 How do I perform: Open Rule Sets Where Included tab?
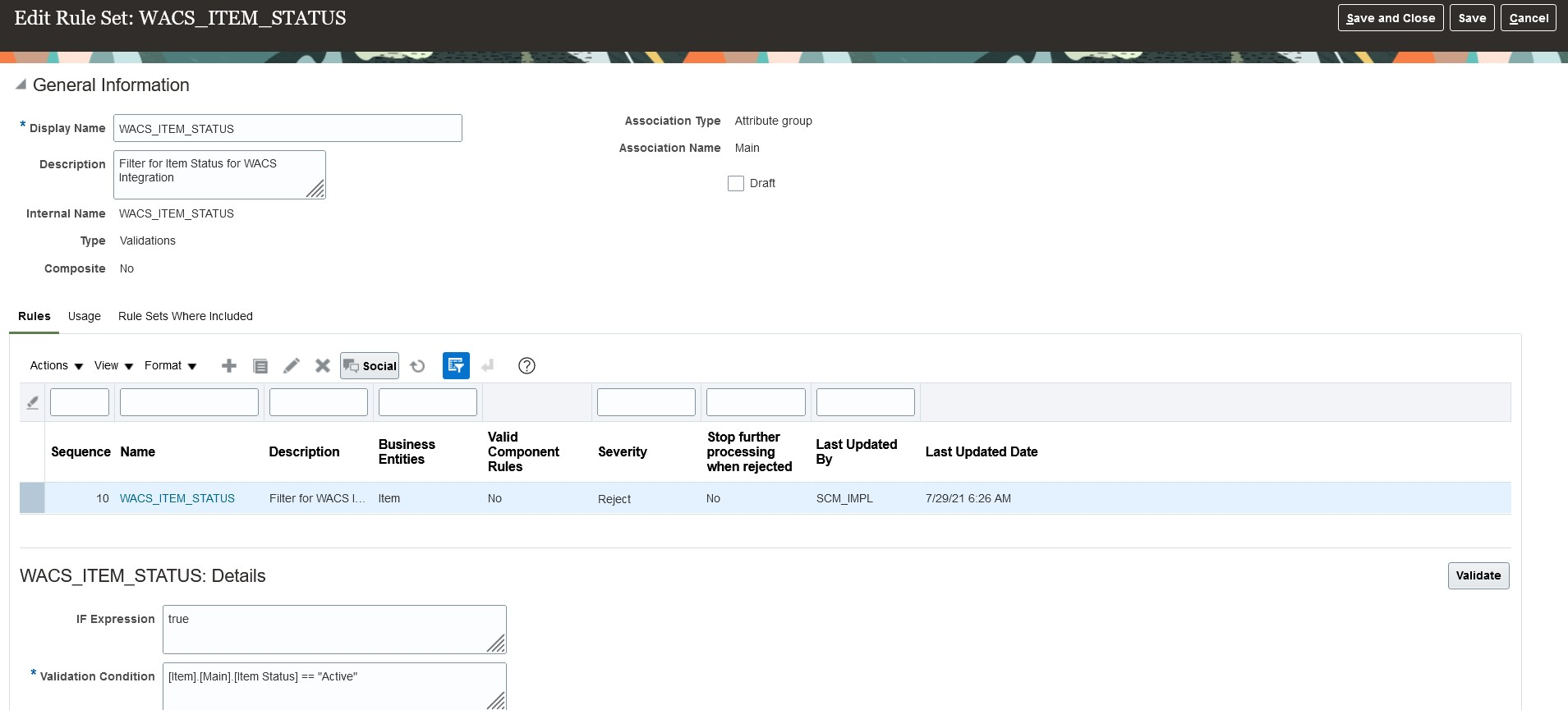186,316
